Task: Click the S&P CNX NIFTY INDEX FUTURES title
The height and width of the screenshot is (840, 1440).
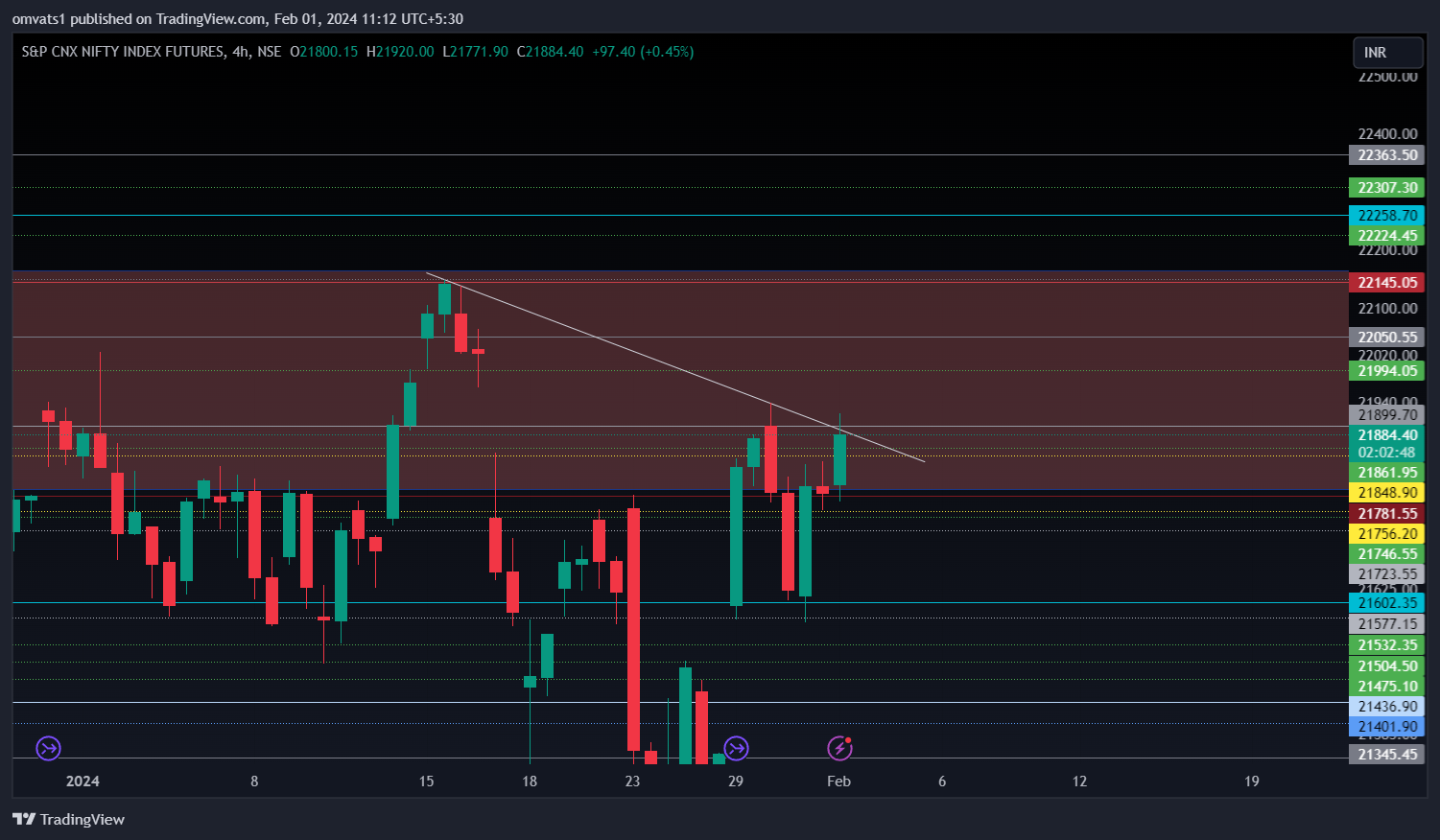Action: click(x=123, y=52)
